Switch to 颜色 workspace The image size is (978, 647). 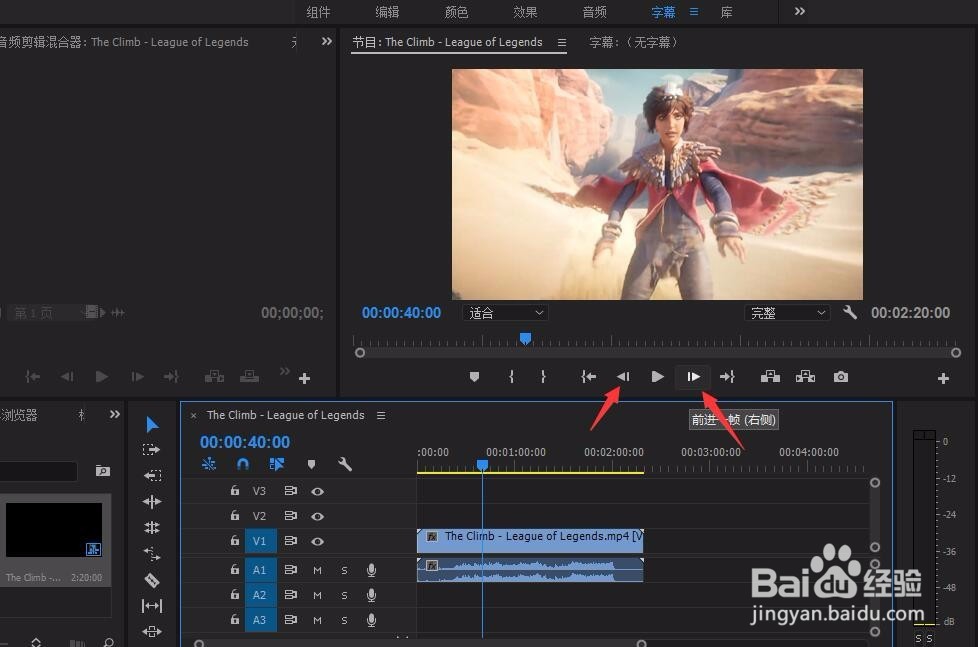coord(457,12)
